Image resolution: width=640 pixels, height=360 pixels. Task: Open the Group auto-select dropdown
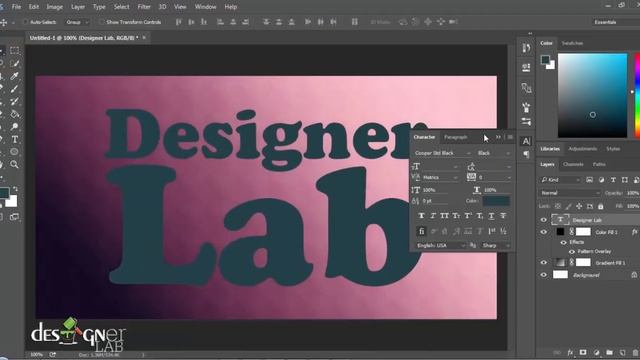pos(77,22)
